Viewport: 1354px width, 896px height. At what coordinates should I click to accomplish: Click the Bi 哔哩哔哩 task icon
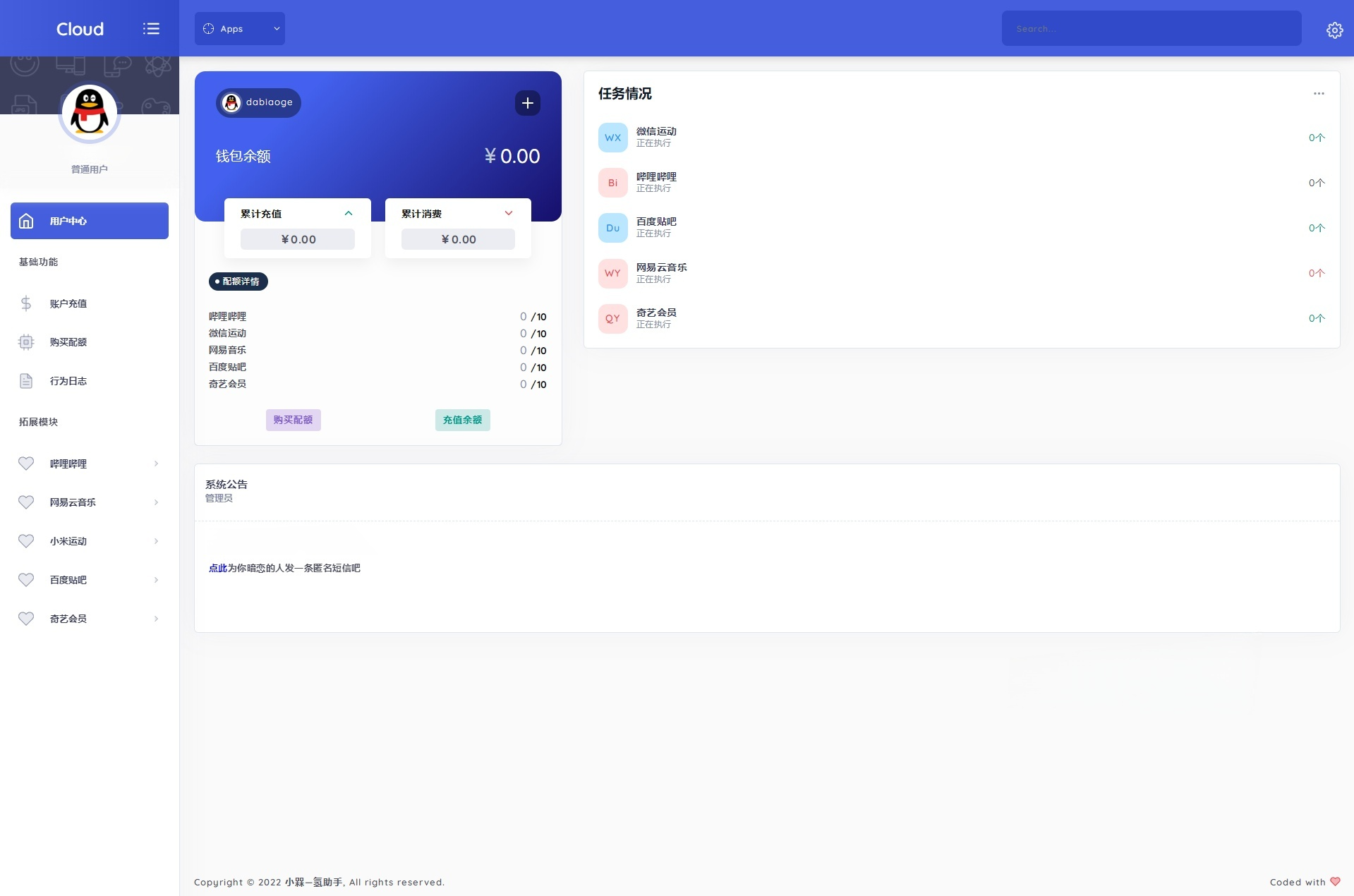pos(612,183)
